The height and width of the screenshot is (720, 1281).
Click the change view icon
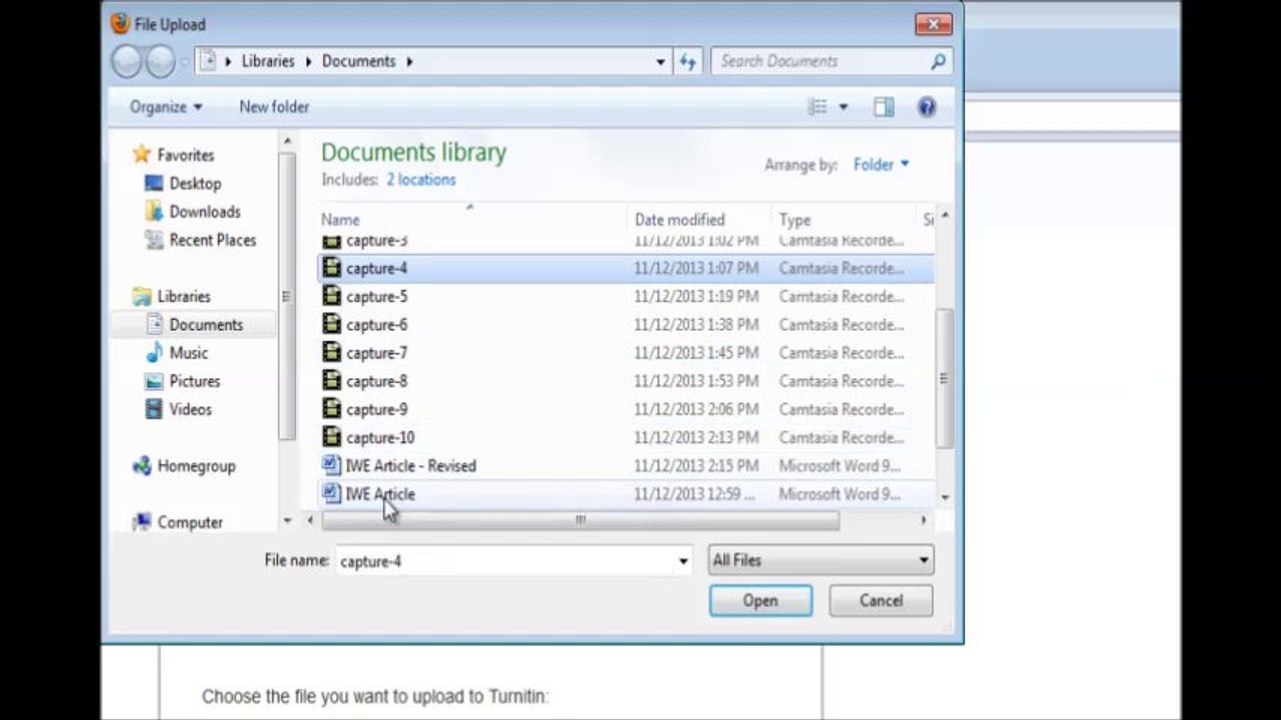818,107
